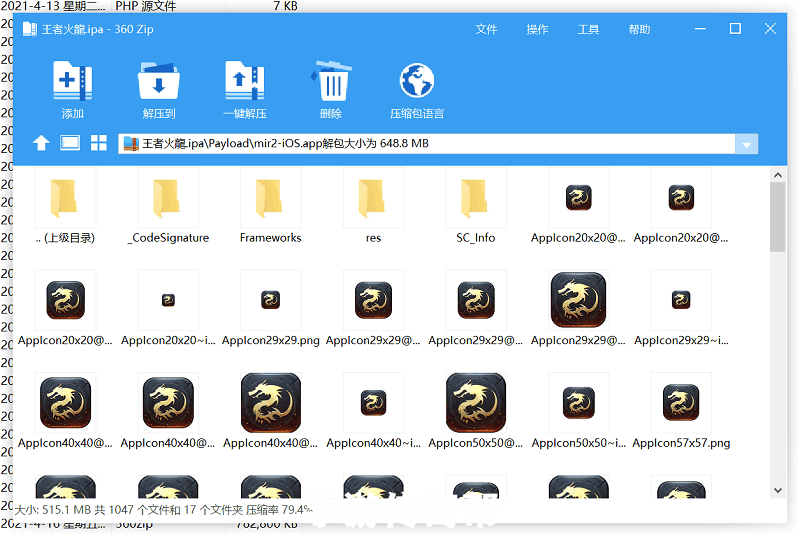Click the 解压到 (Extract to) icon
Image resolution: width=800 pixels, height=536 pixels.
(x=159, y=81)
